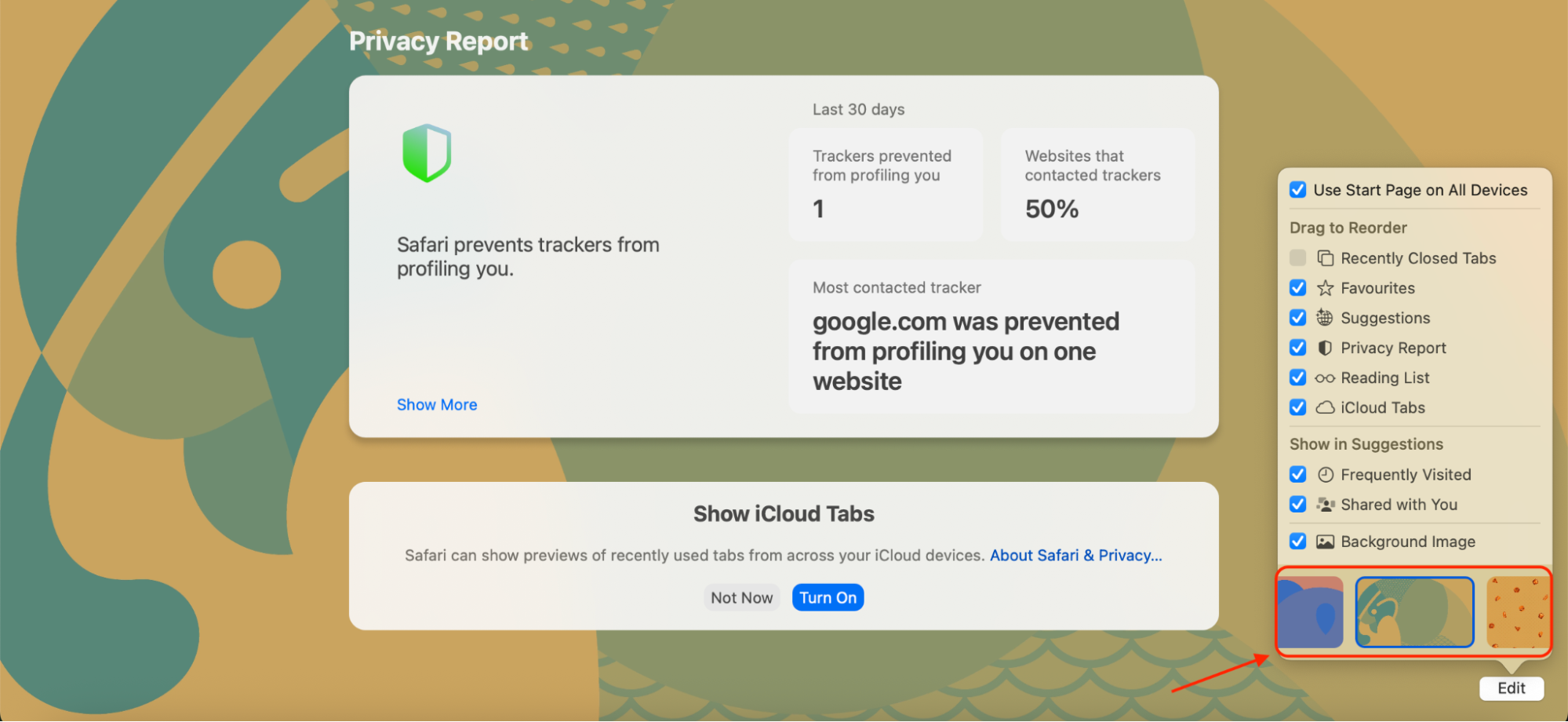Viewport: 1568px width, 722px height.
Task: Click the green Privacy Report shield icon
Action: (427, 153)
